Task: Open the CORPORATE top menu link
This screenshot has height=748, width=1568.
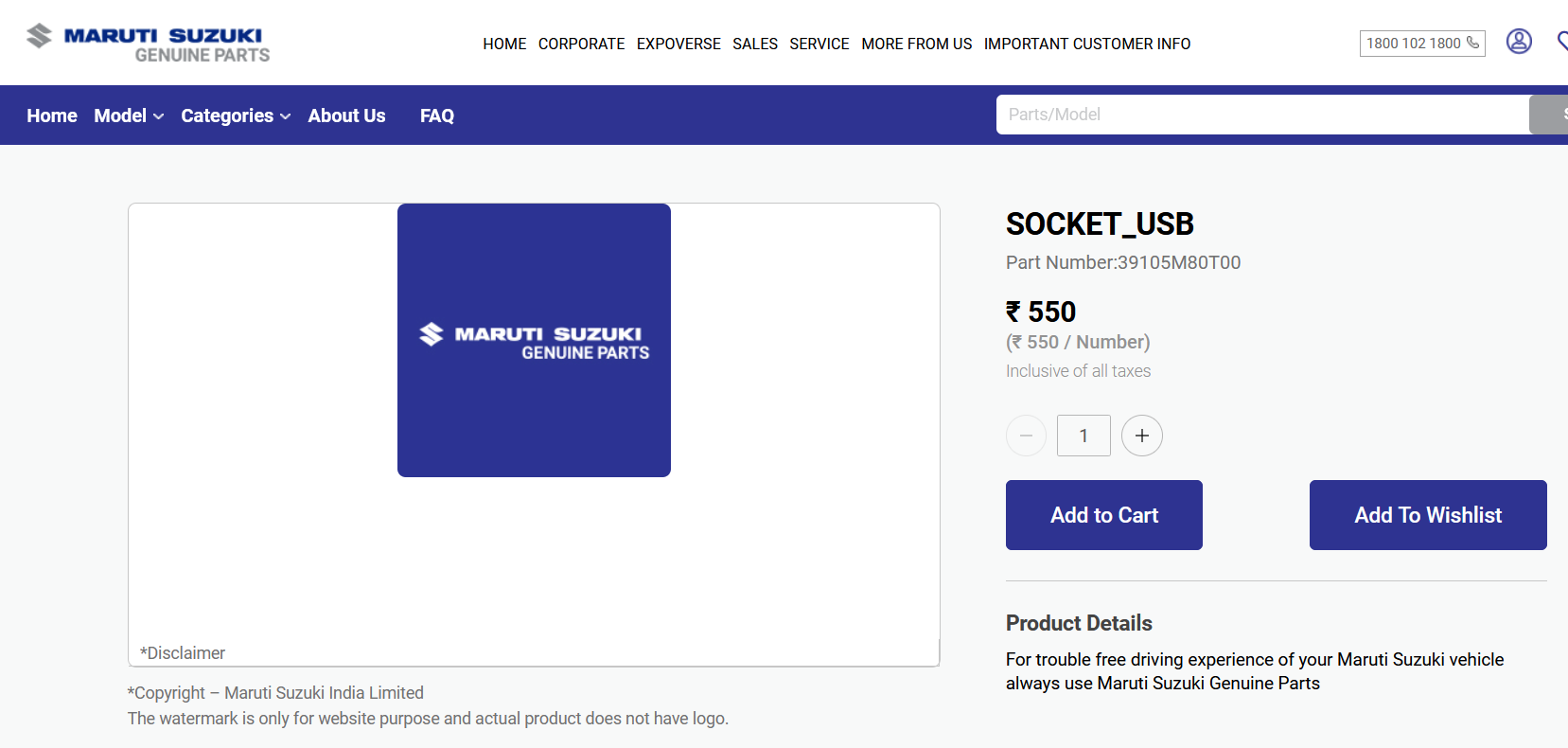Action: click(581, 44)
